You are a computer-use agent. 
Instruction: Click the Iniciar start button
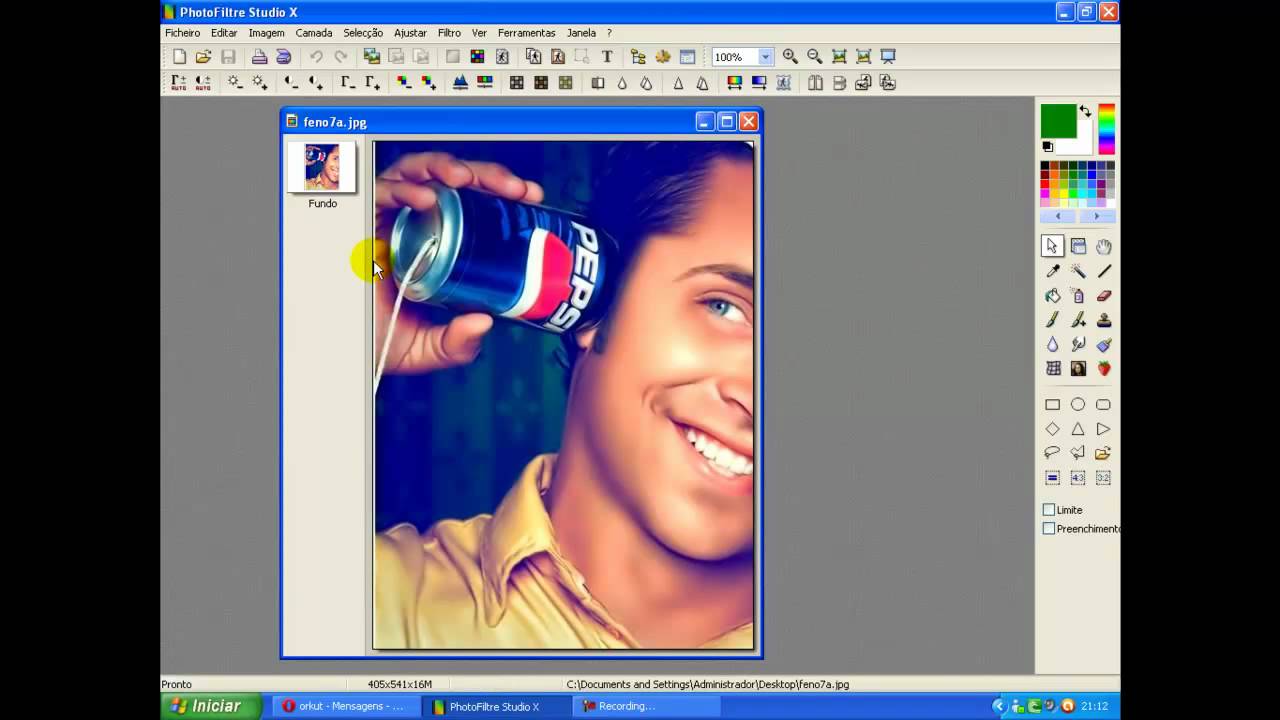pos(211,706)
